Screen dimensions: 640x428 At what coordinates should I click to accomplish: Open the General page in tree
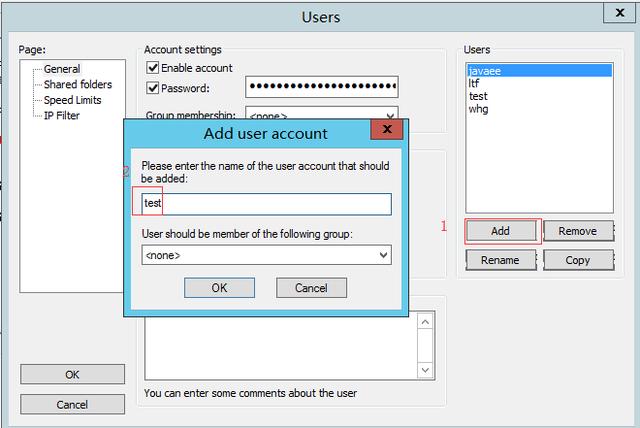(x=61, y=69)
